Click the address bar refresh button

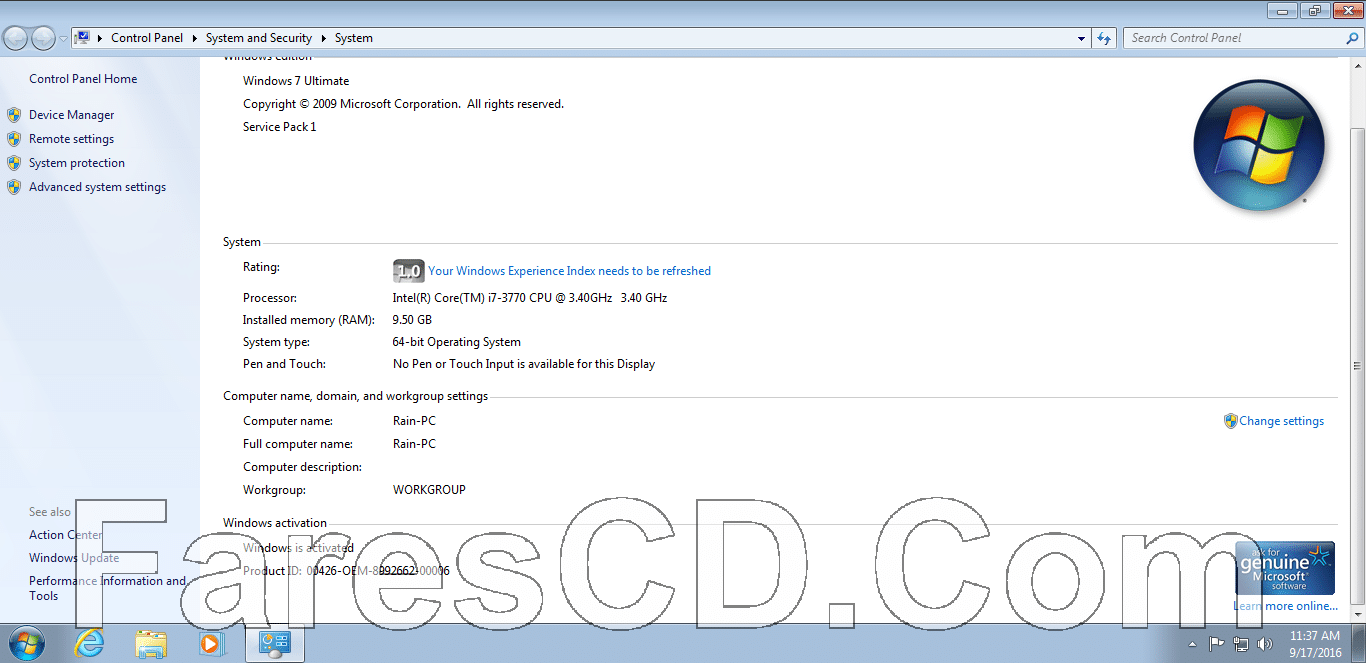1104,38
